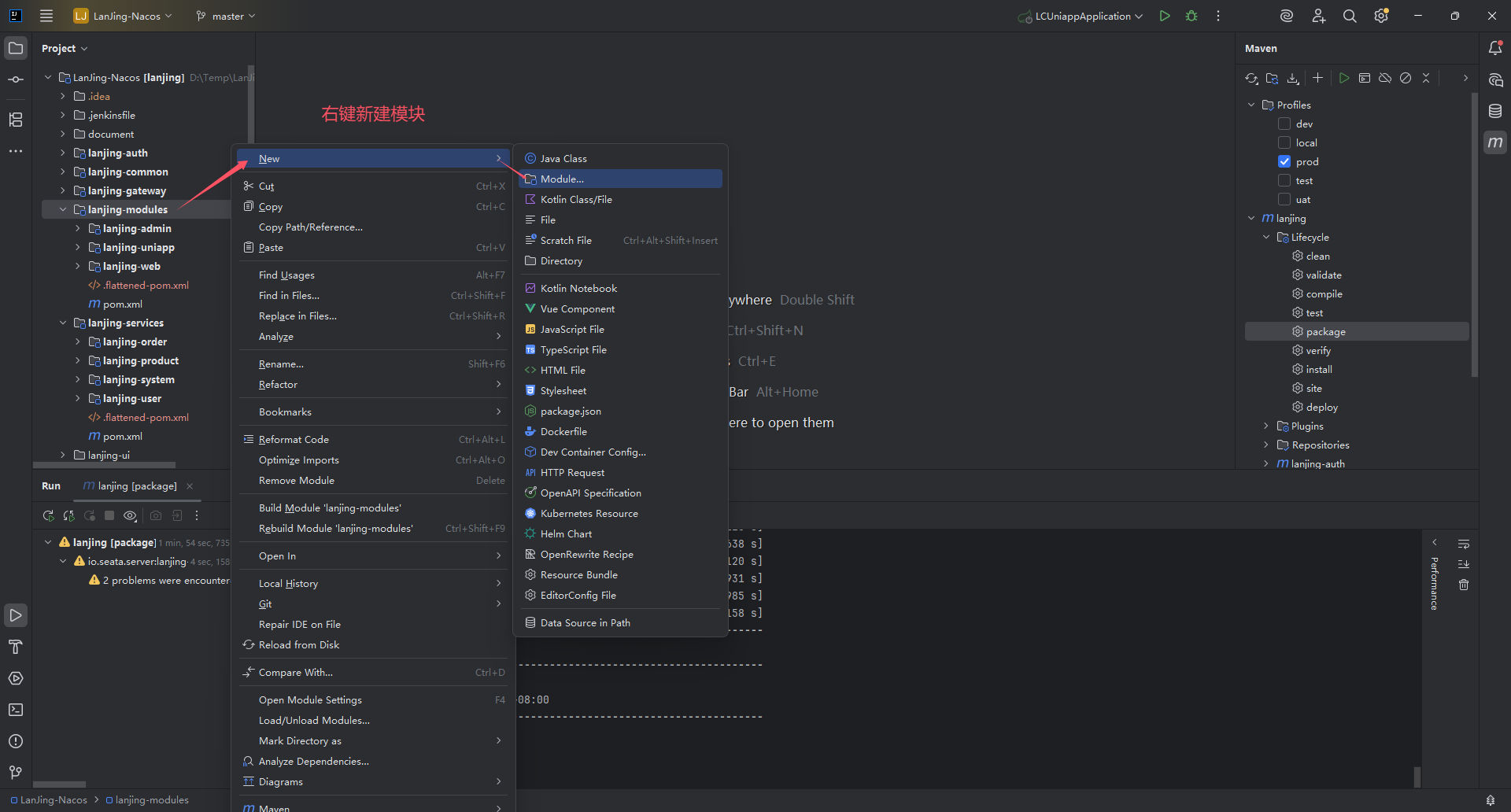Expand the lanjing-admin module node
The image size is (1511, 812).
click(x=78, y=228)
